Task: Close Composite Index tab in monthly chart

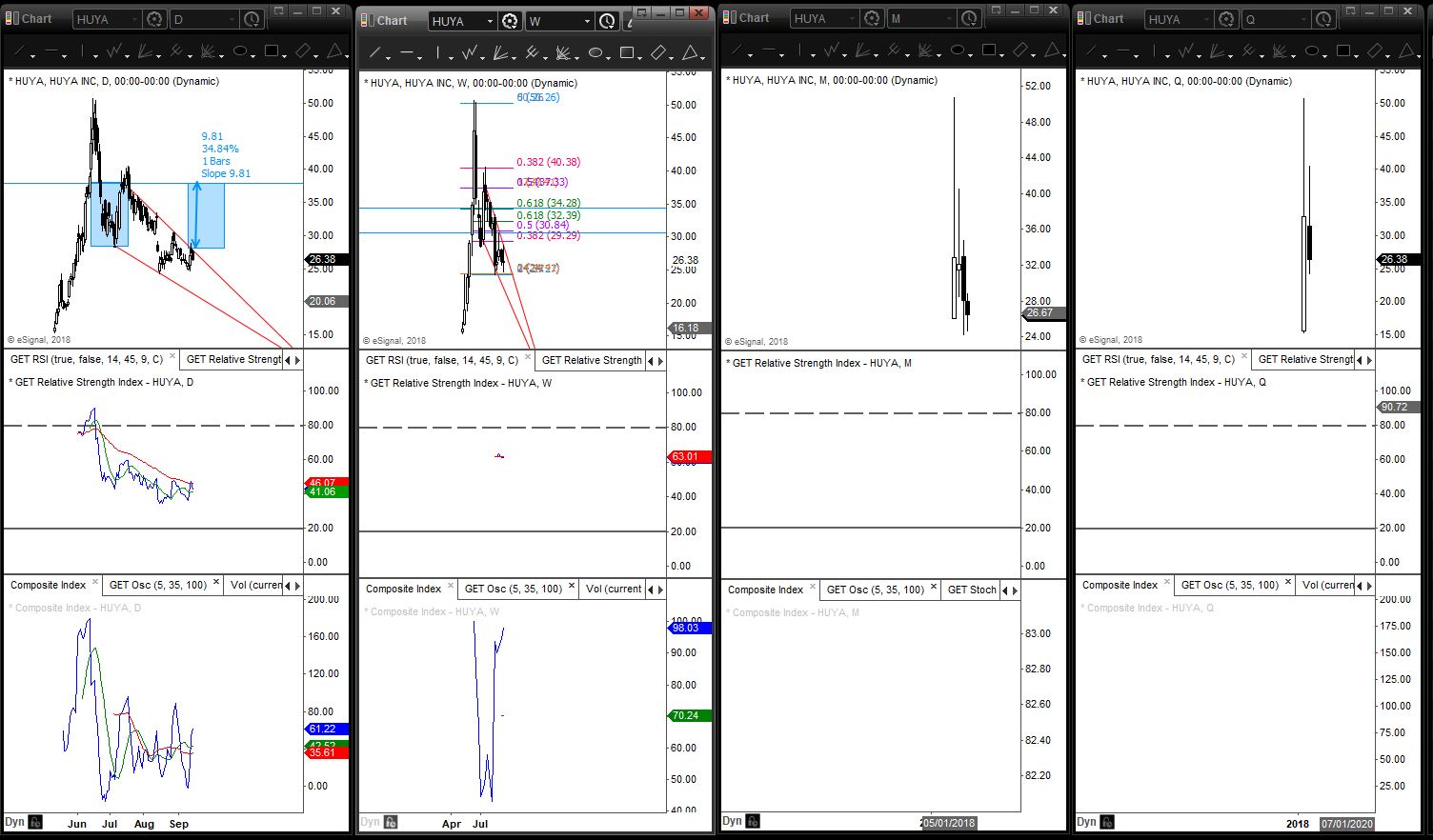Action: point(813,588)
